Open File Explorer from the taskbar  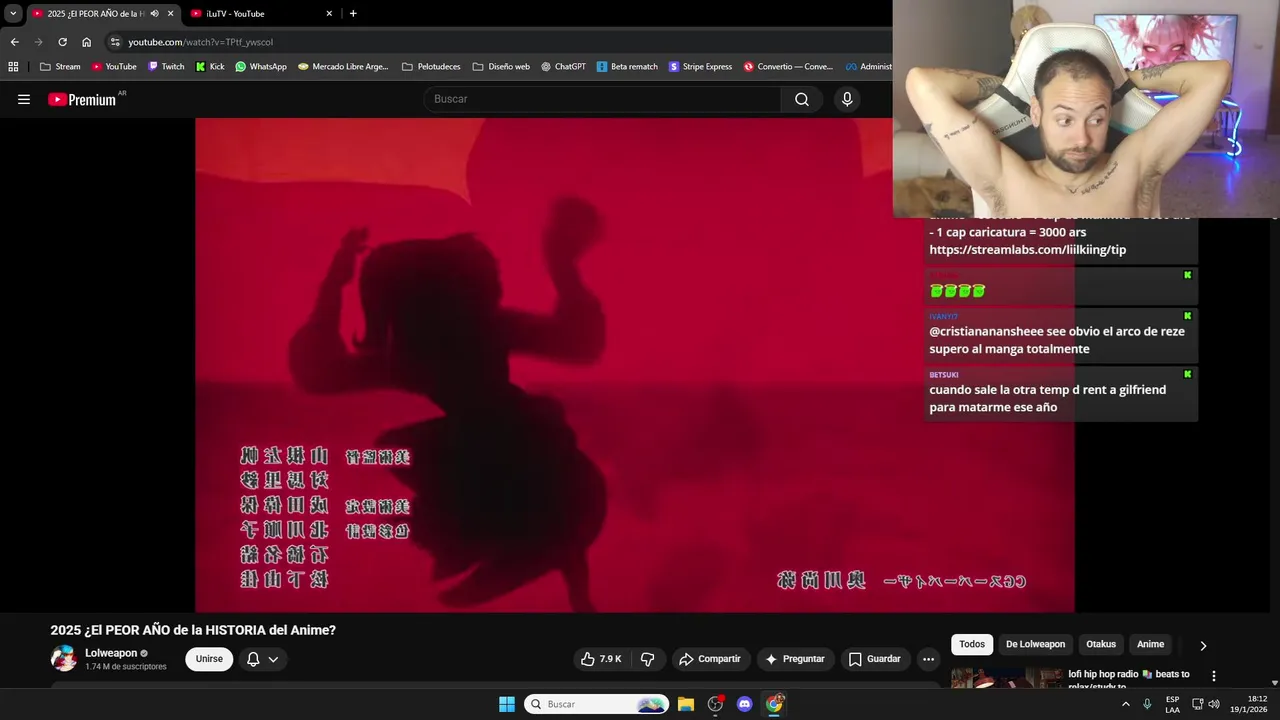(686, 704)
